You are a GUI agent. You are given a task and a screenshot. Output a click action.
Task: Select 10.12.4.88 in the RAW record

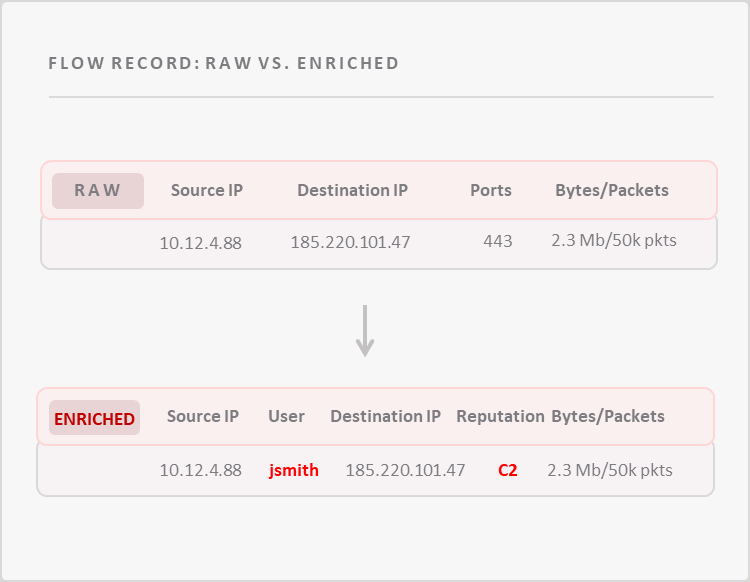[200, 241]
